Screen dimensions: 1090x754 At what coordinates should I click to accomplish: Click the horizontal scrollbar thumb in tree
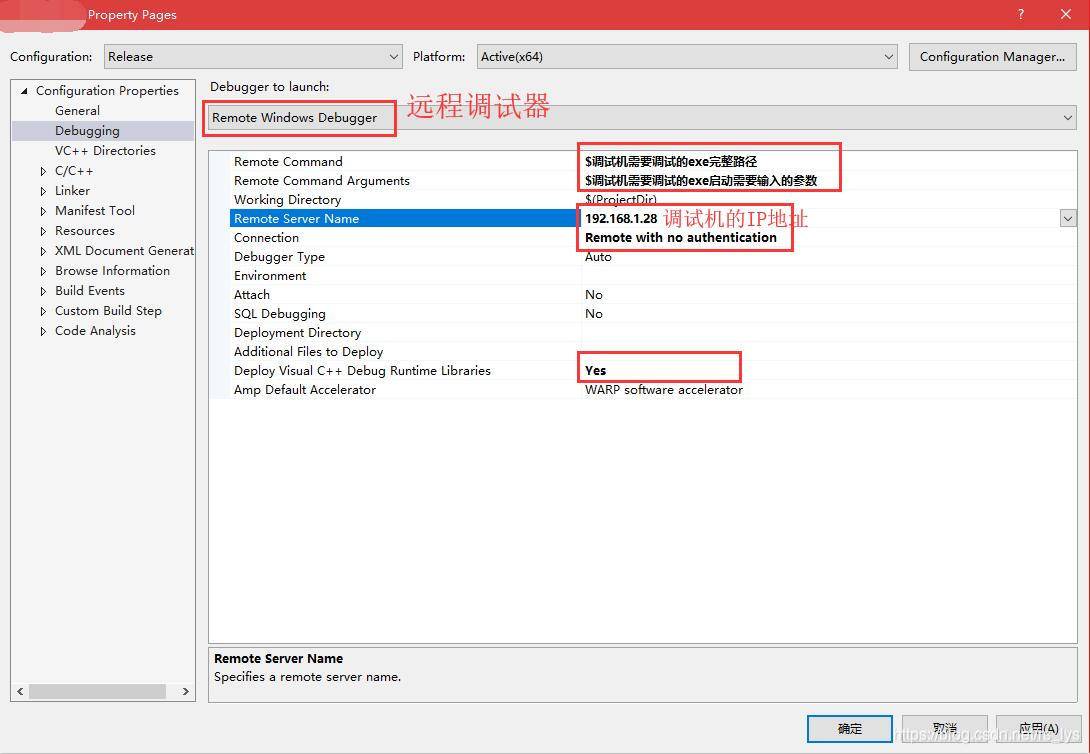coord(97,691)
